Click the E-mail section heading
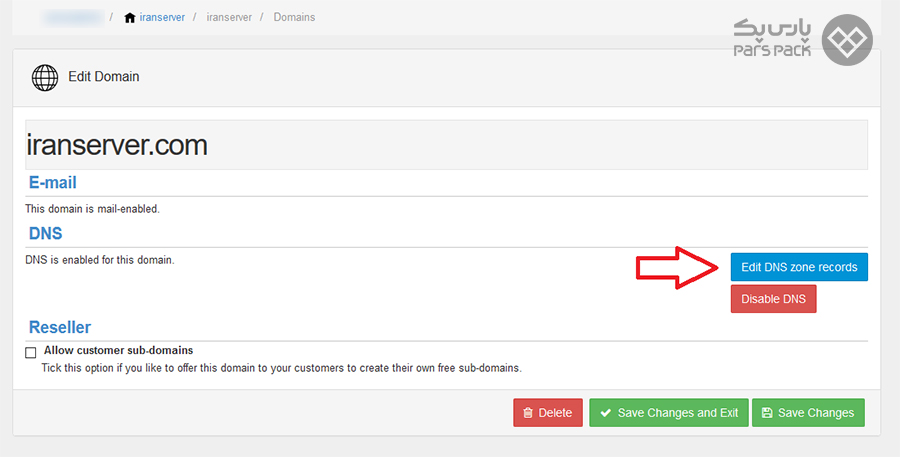This screenshot has width=900, height=457. point(52,183)
